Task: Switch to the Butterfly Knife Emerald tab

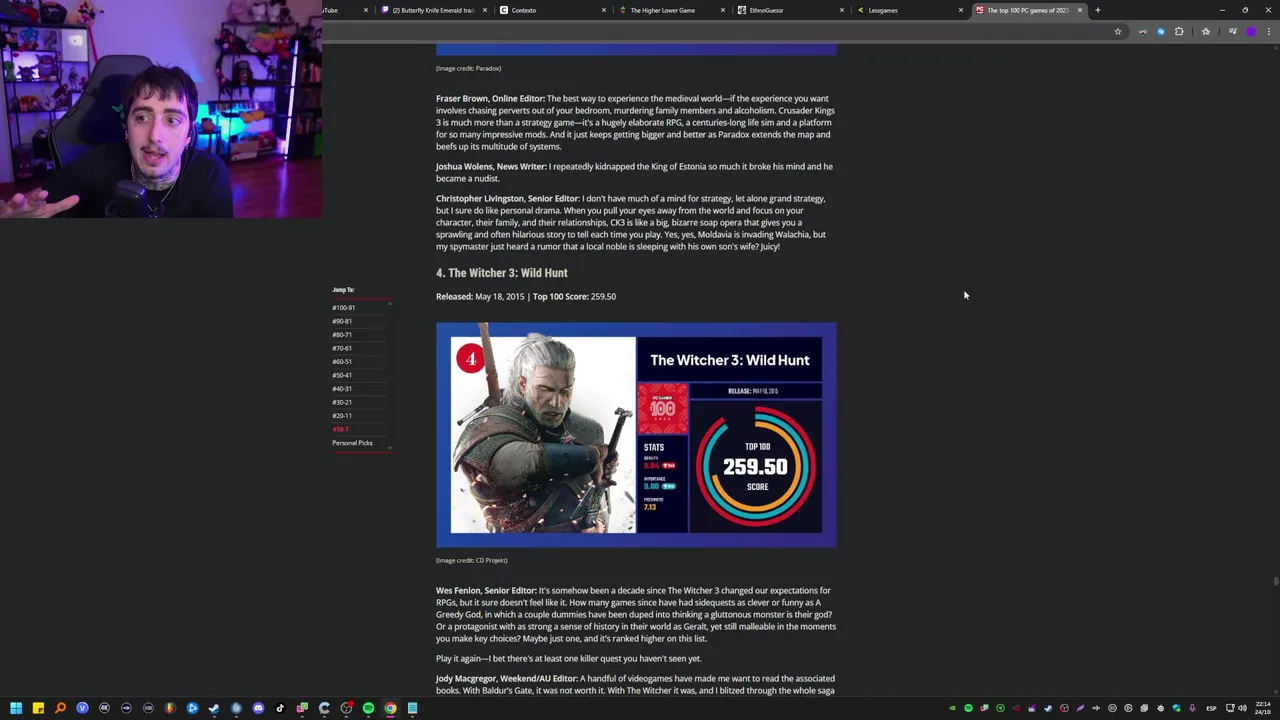Action: click(434, 10)
